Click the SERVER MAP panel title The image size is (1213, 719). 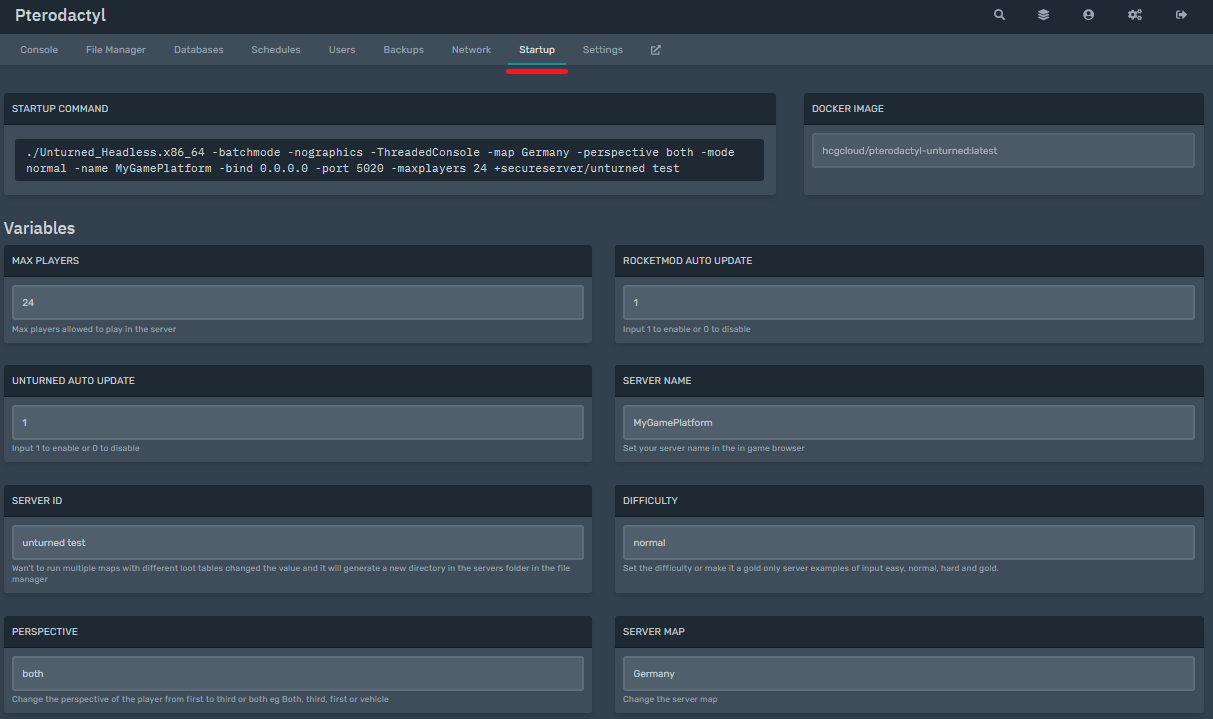coord(654,632)
